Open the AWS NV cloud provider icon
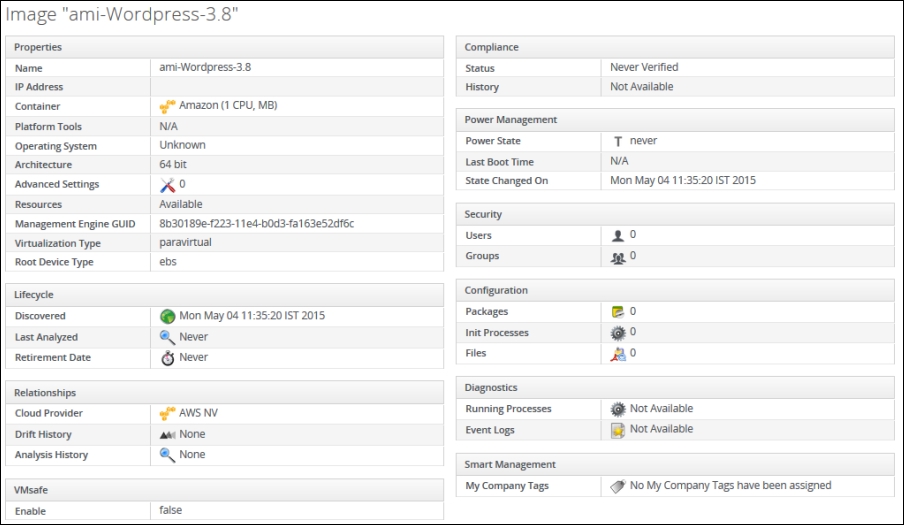 point(167,413)
